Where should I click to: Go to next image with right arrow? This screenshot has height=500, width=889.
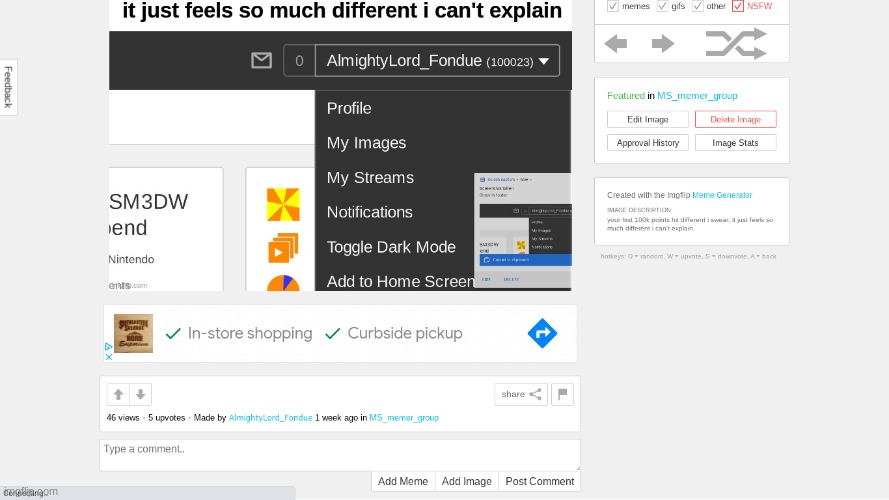pyautogui.click(x=663, y=43)
